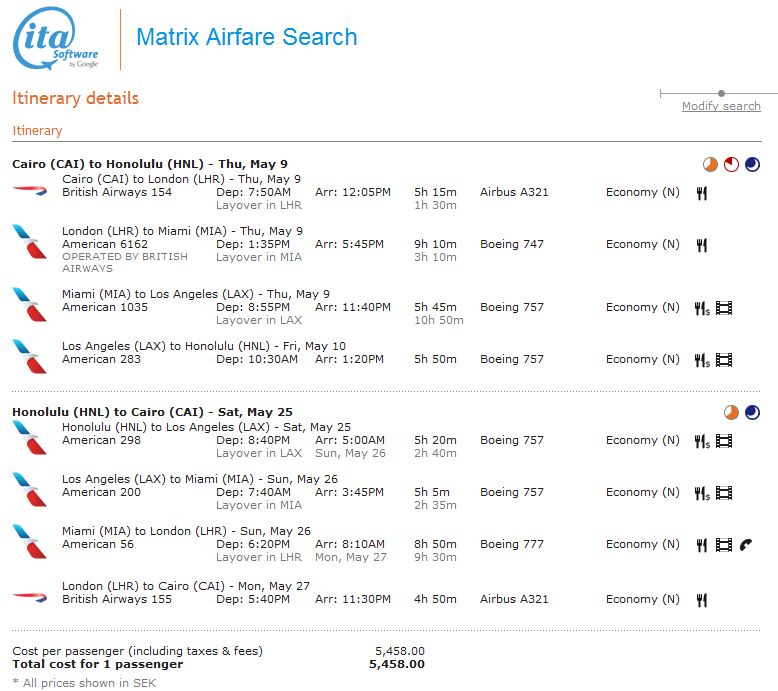Screen dimensions: 778x691
Task: Click the Matrix Airfare Search title
Action: click(x=246, y=38)
